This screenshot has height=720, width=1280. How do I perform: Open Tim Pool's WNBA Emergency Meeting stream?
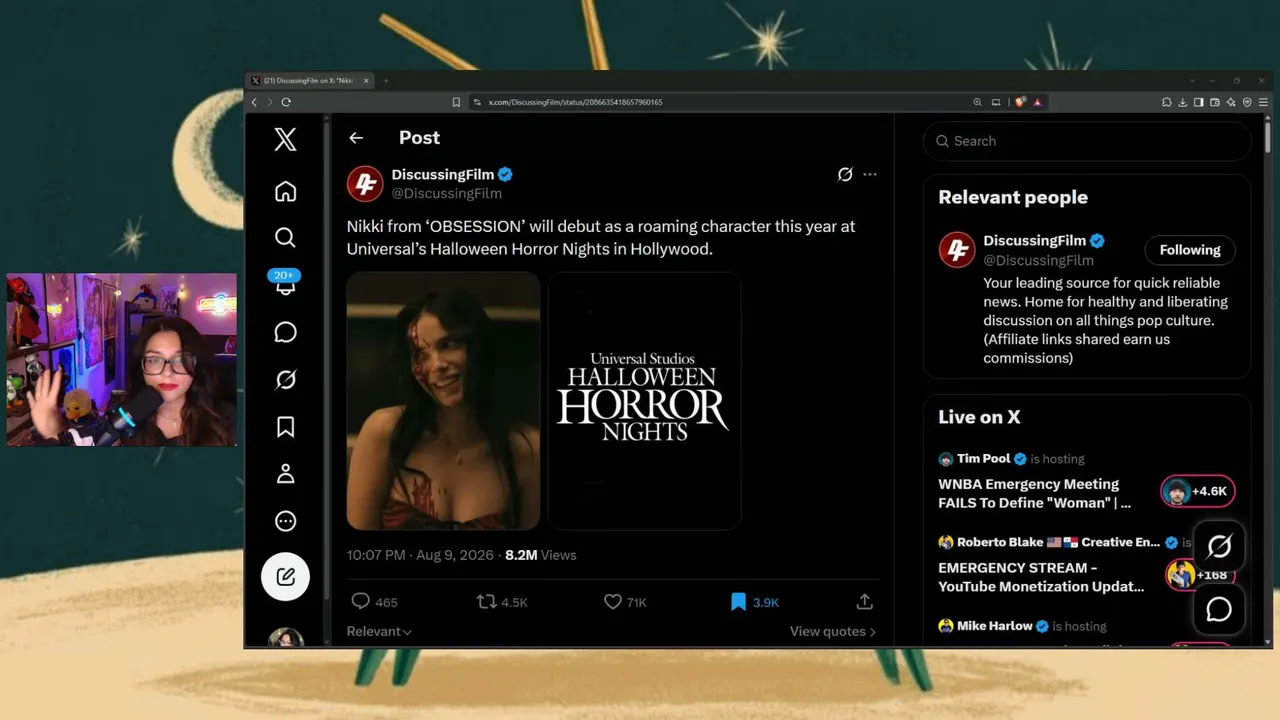[x=1035, y=493]
